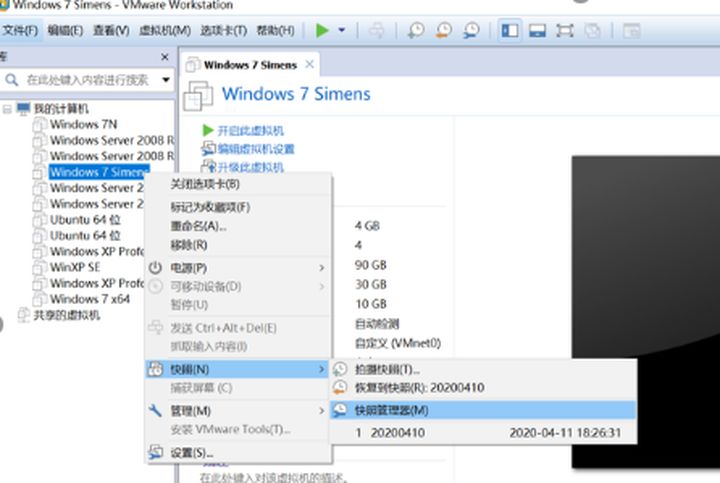The height and width of the screenshot is (483, 720).
Task: Choose 拍摄快照(T)... in the submenu
Action: tap(483, 369)
